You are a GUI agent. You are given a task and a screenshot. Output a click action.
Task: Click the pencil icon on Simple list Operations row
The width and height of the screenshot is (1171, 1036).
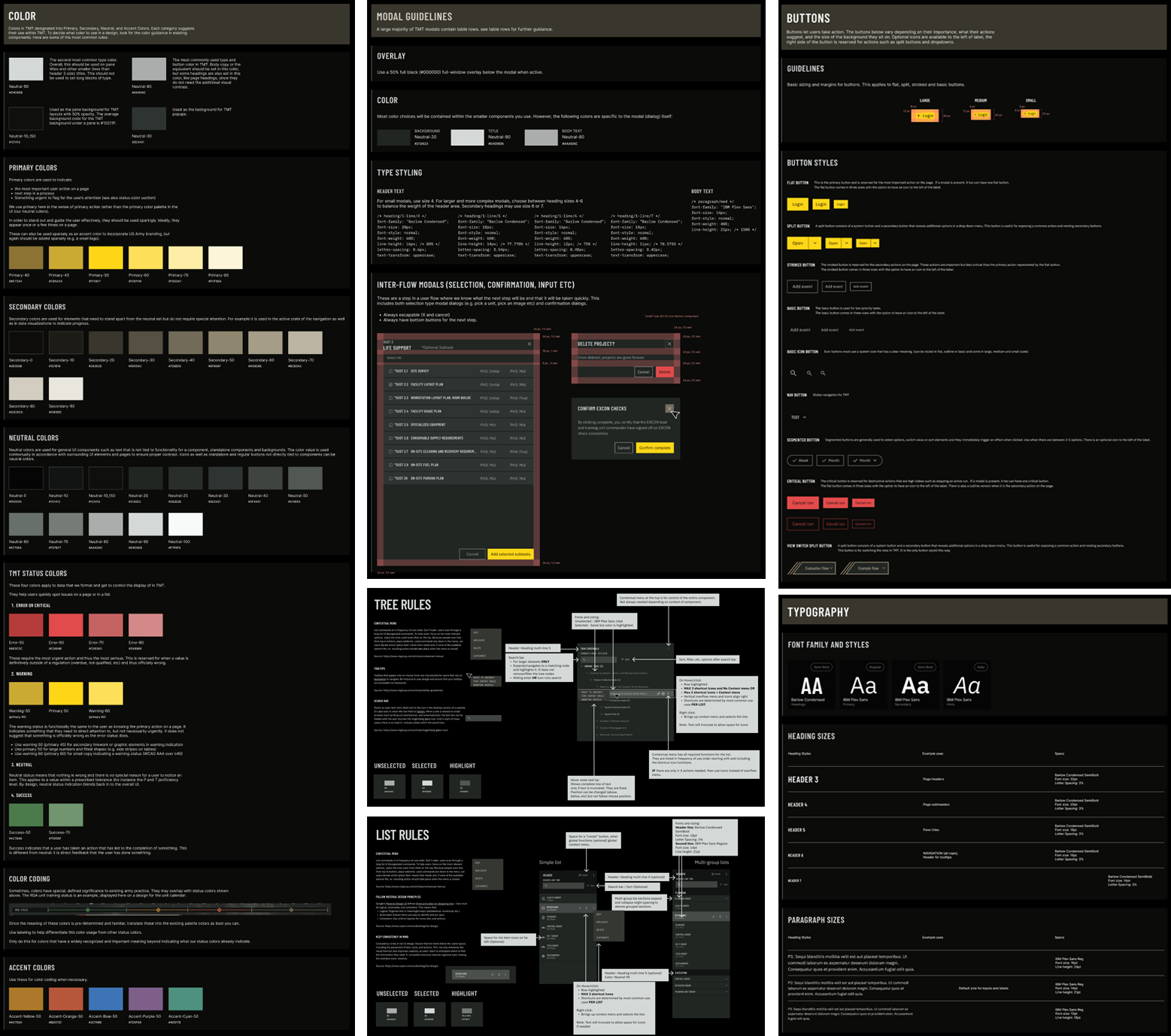tap(580, 908)
